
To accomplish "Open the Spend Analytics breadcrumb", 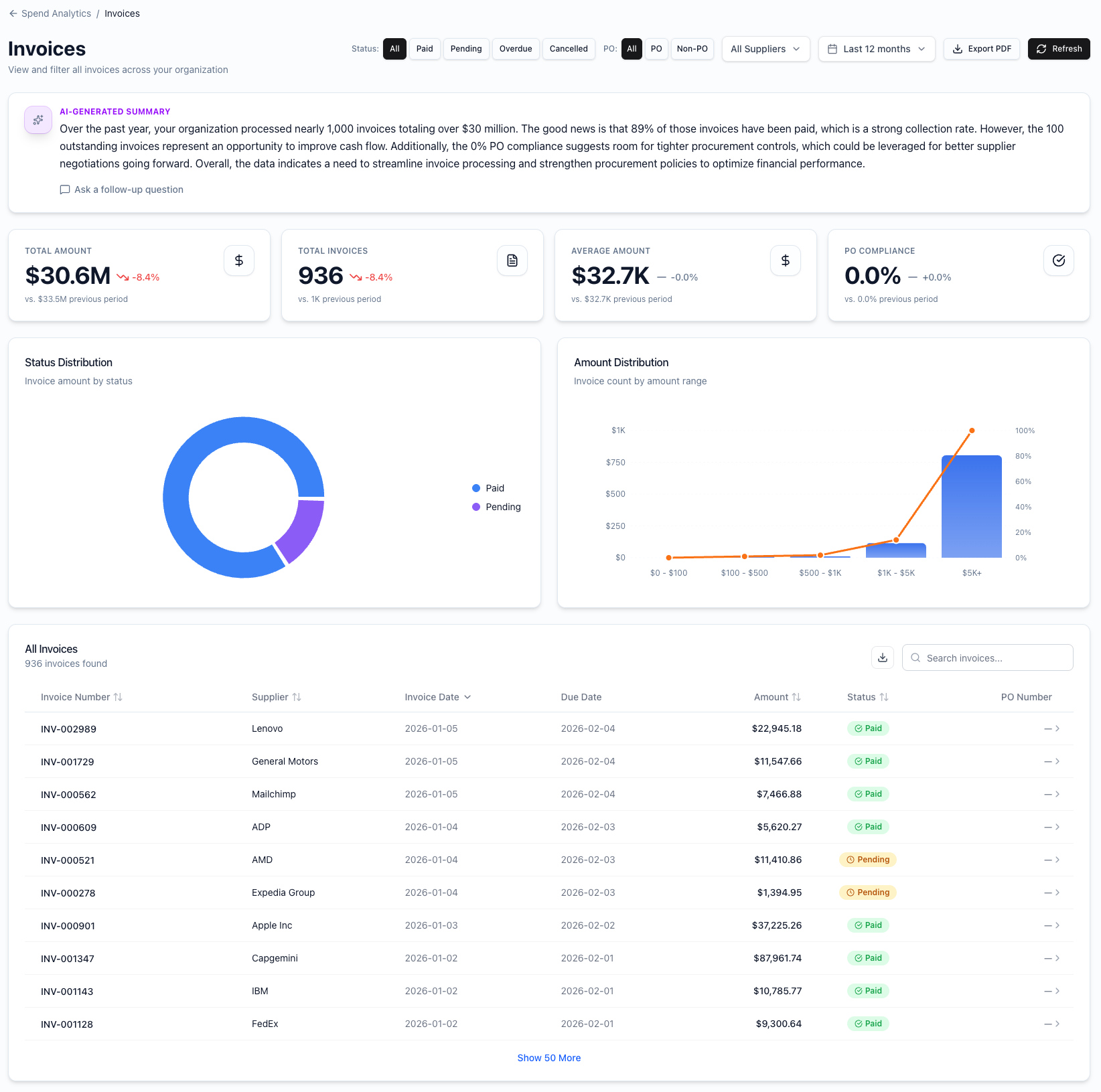I will 56,13.
